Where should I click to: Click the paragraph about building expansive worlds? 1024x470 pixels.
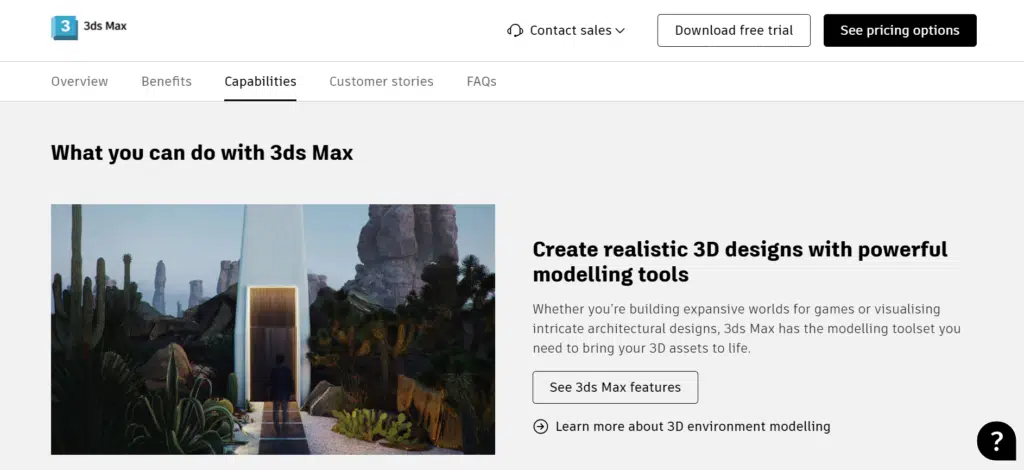coord(746,328)
